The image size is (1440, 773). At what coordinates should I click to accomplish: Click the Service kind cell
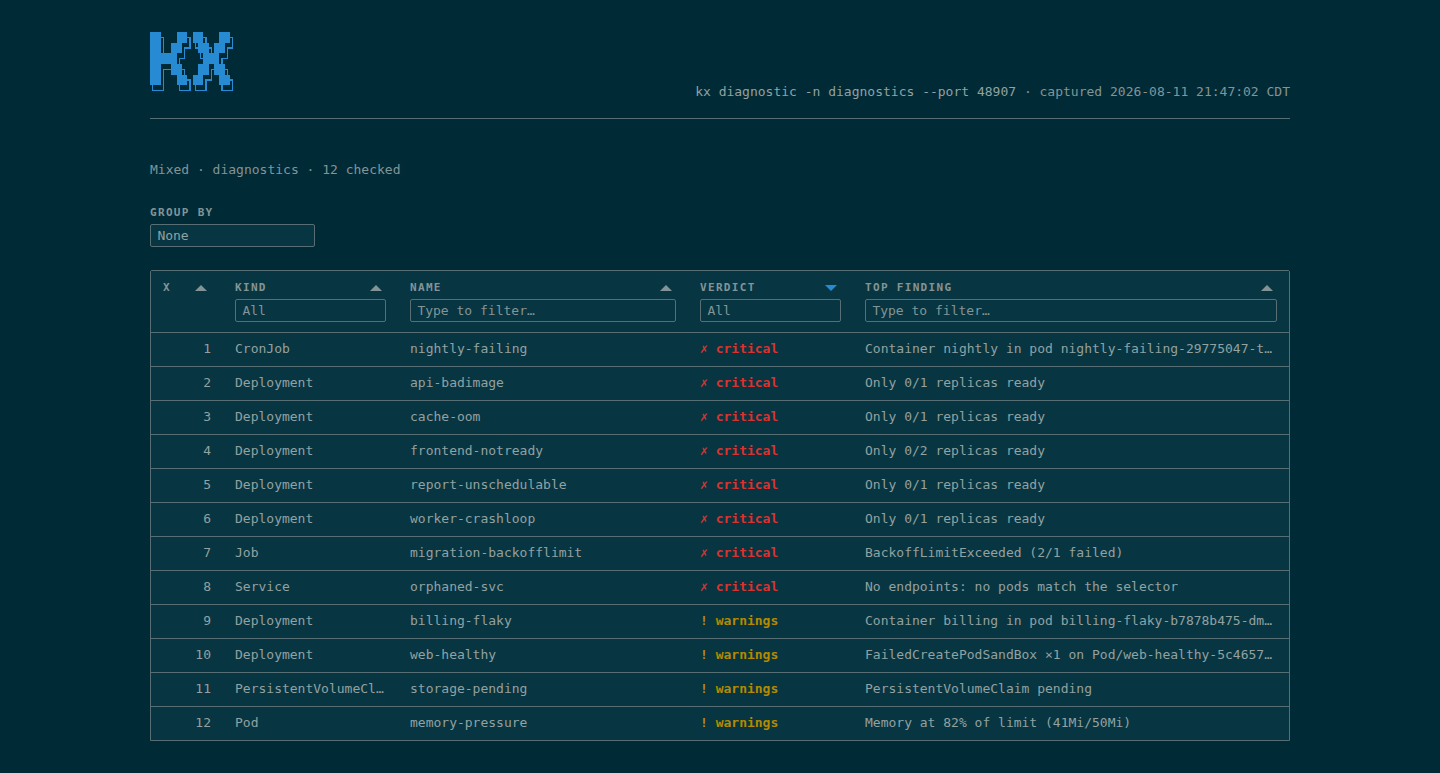(262, 587)
